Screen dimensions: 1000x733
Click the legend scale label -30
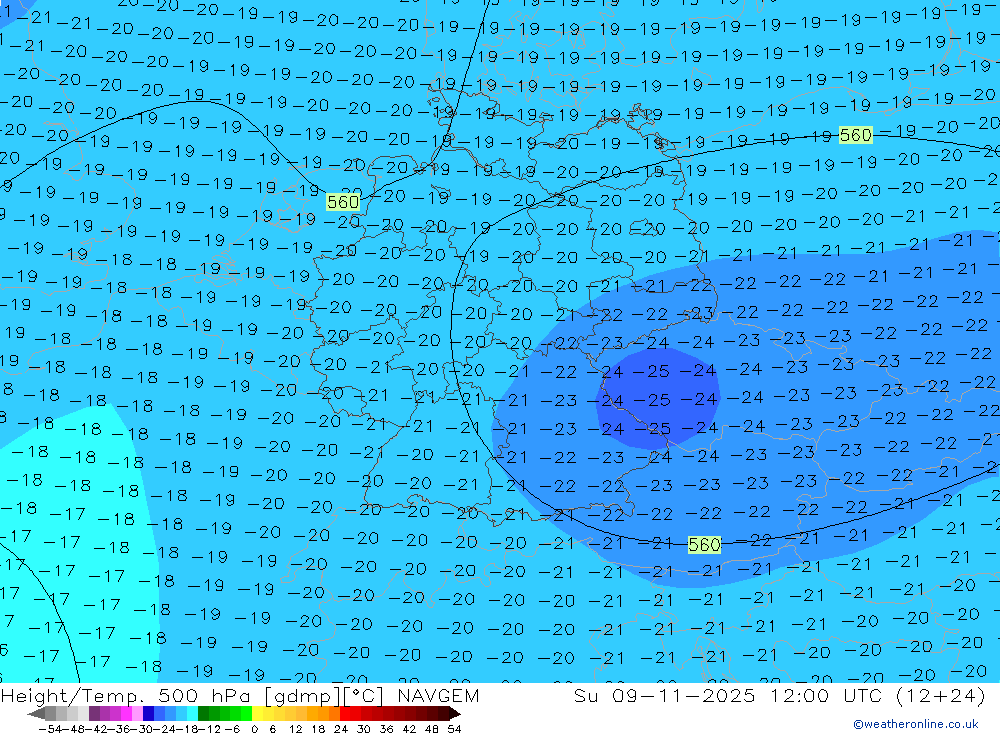pos(142,729)
